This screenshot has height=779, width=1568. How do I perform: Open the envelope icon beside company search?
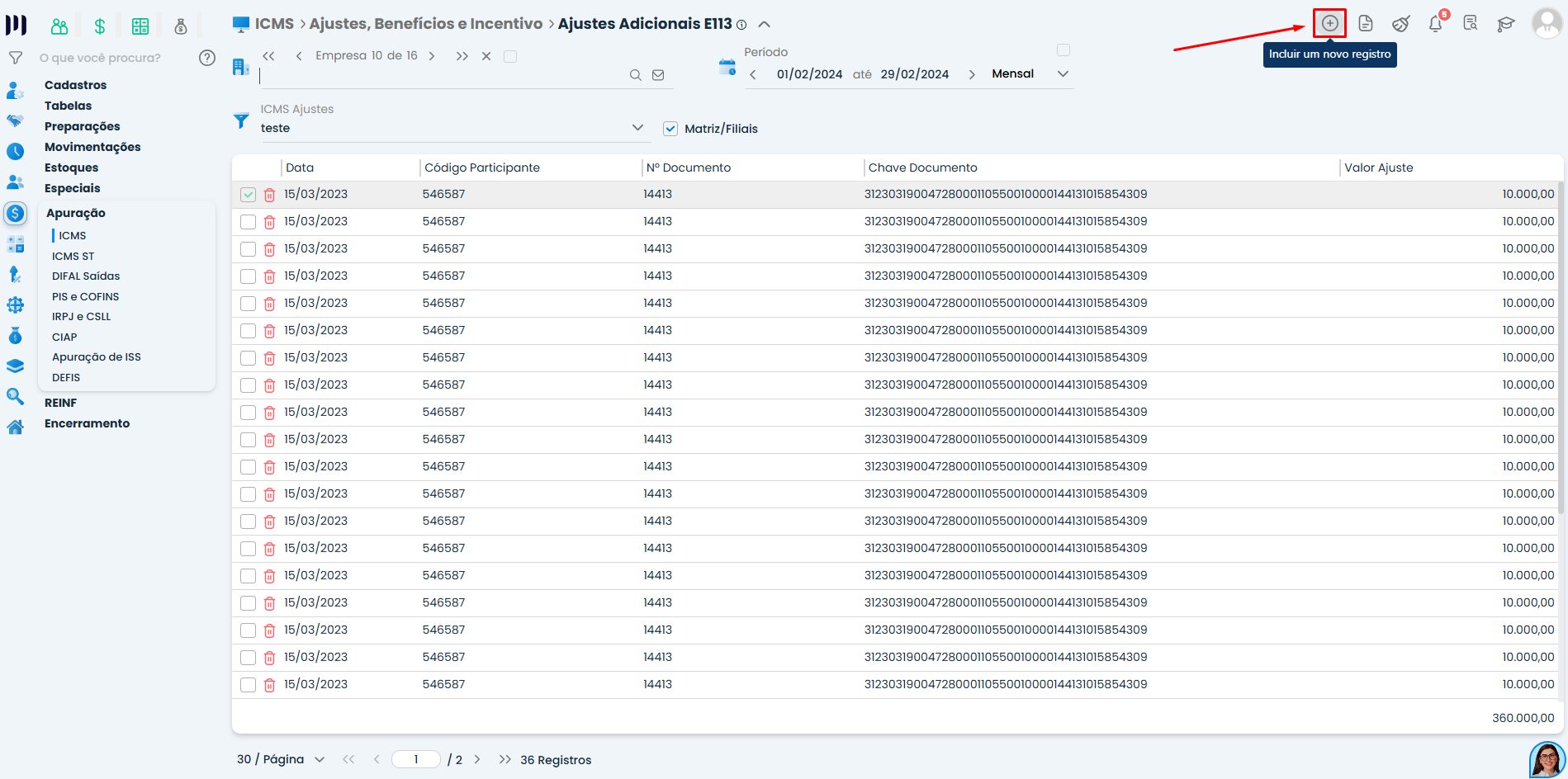(x=658, y=75)
